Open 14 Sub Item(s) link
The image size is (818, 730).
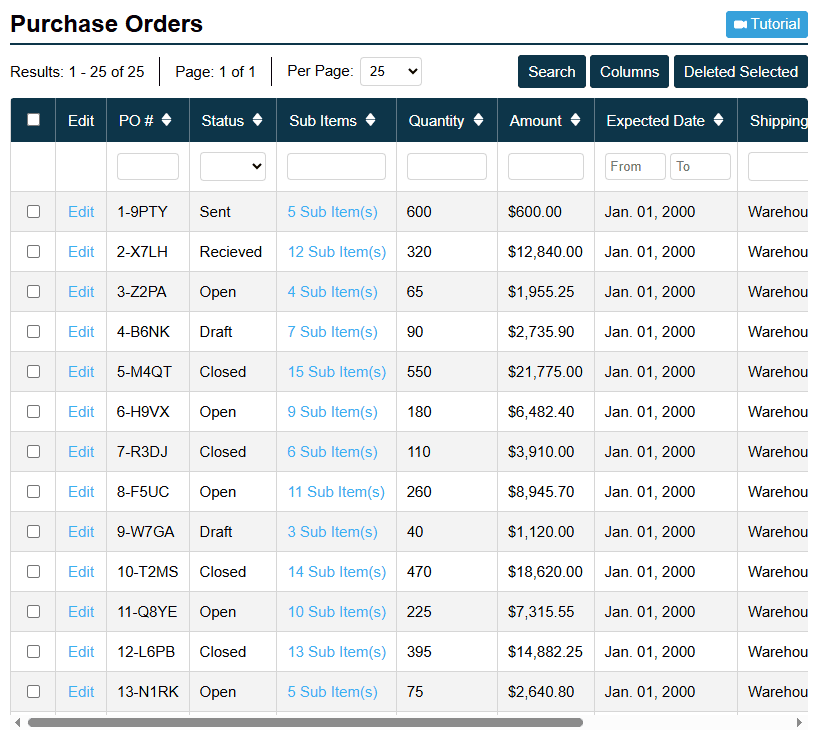click(x=337, y=572)
